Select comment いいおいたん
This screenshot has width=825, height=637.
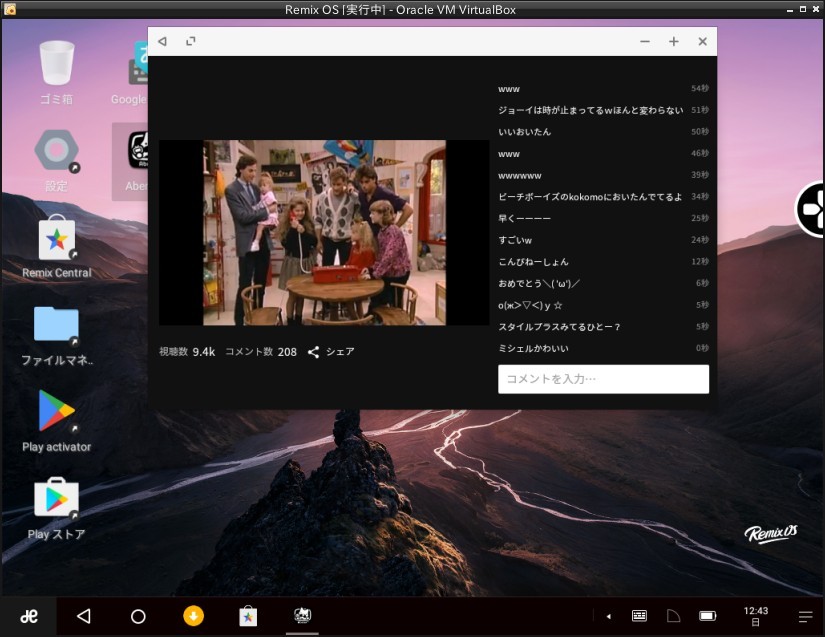tap(525, 132)
